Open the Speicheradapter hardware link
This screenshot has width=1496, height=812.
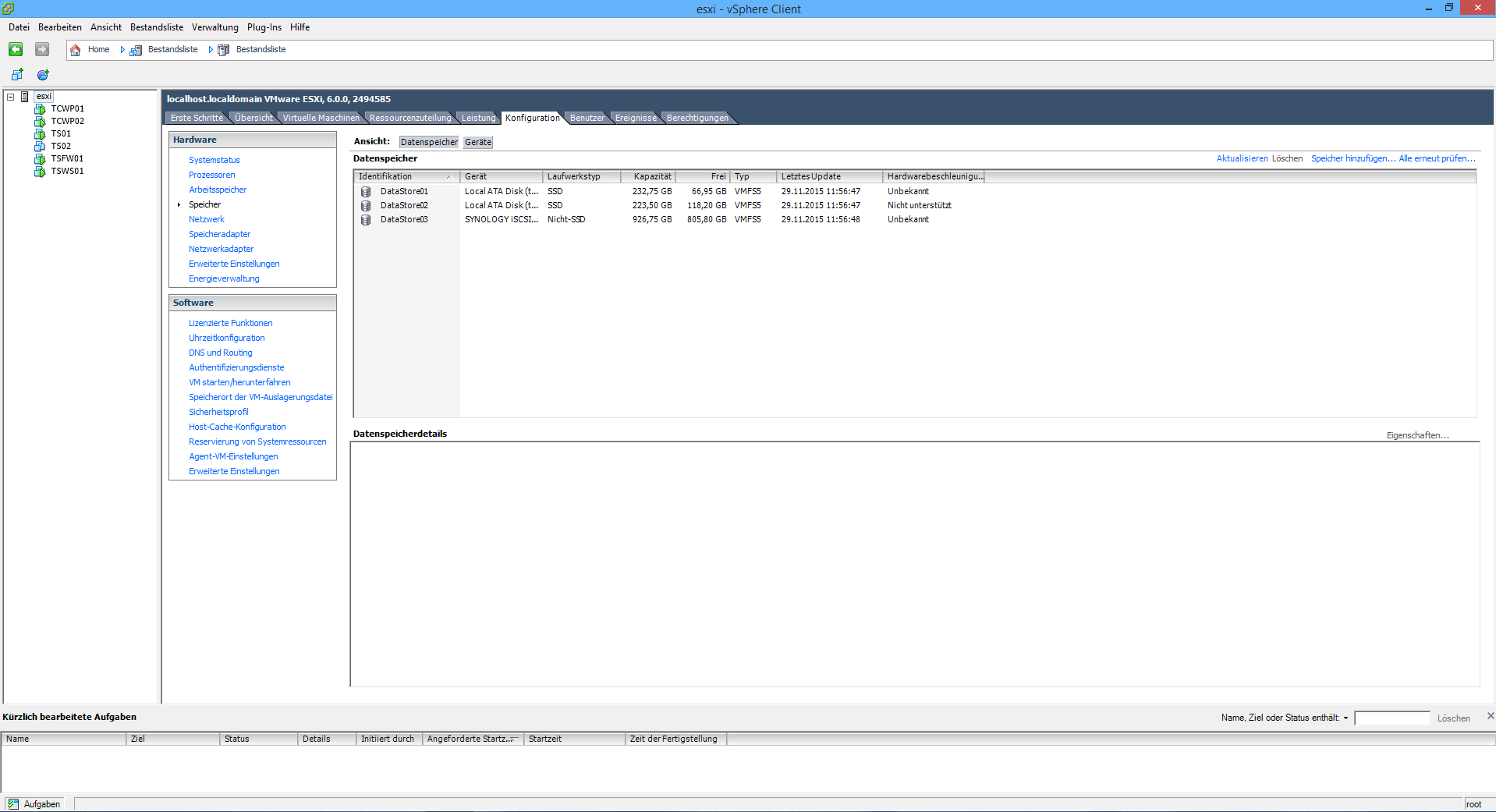click(x=220, y=234)
